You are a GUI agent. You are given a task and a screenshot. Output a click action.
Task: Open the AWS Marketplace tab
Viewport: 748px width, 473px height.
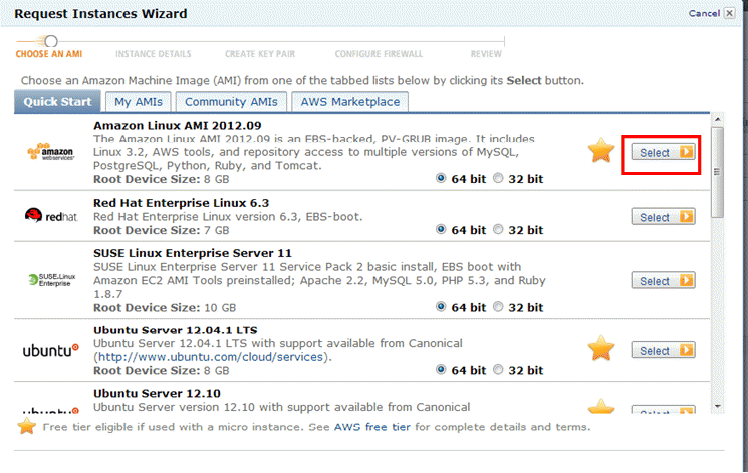(x=350, y=102)
